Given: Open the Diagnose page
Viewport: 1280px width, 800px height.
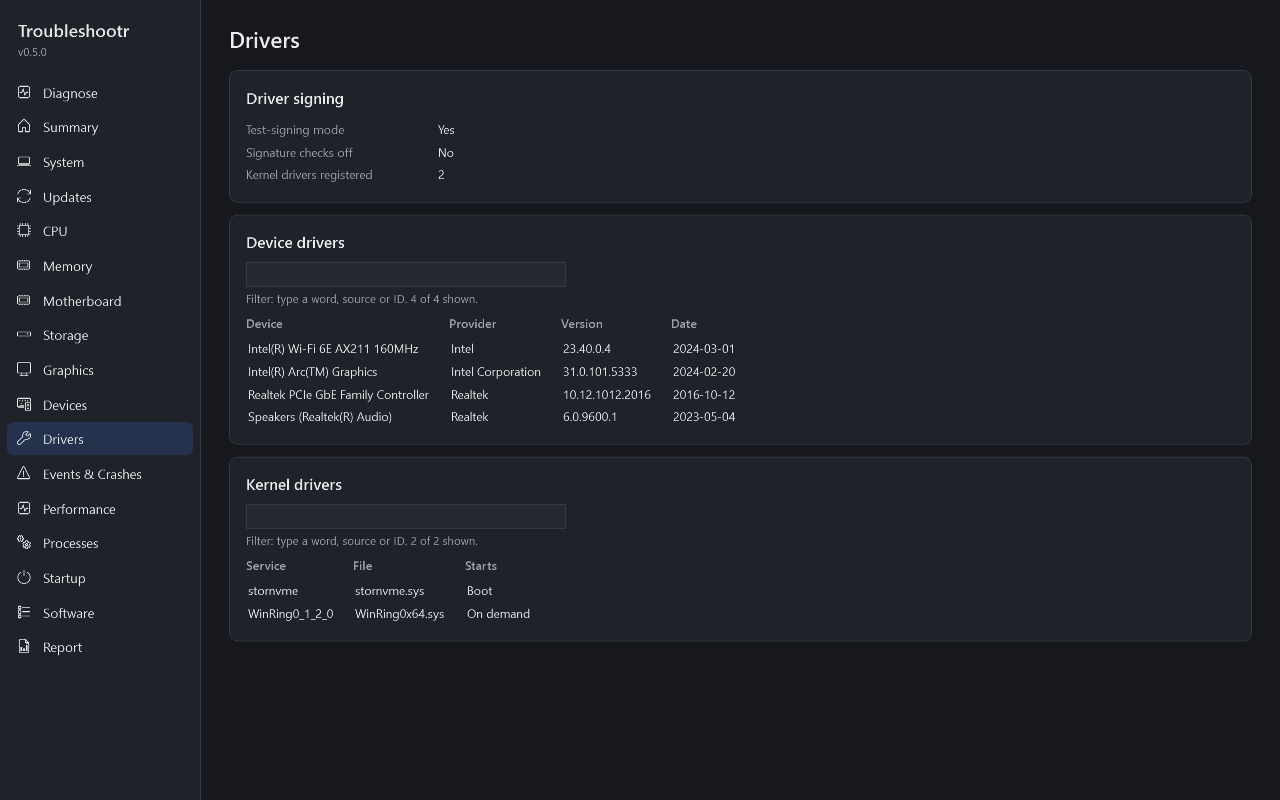Looking at the screenshot, I should pos(70,93).
